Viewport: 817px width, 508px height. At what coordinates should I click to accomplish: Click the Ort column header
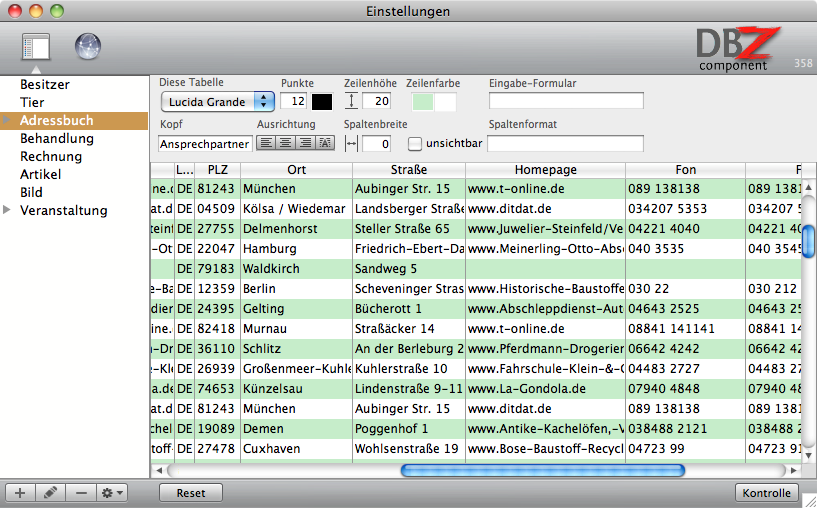click(x=296, y=170)
